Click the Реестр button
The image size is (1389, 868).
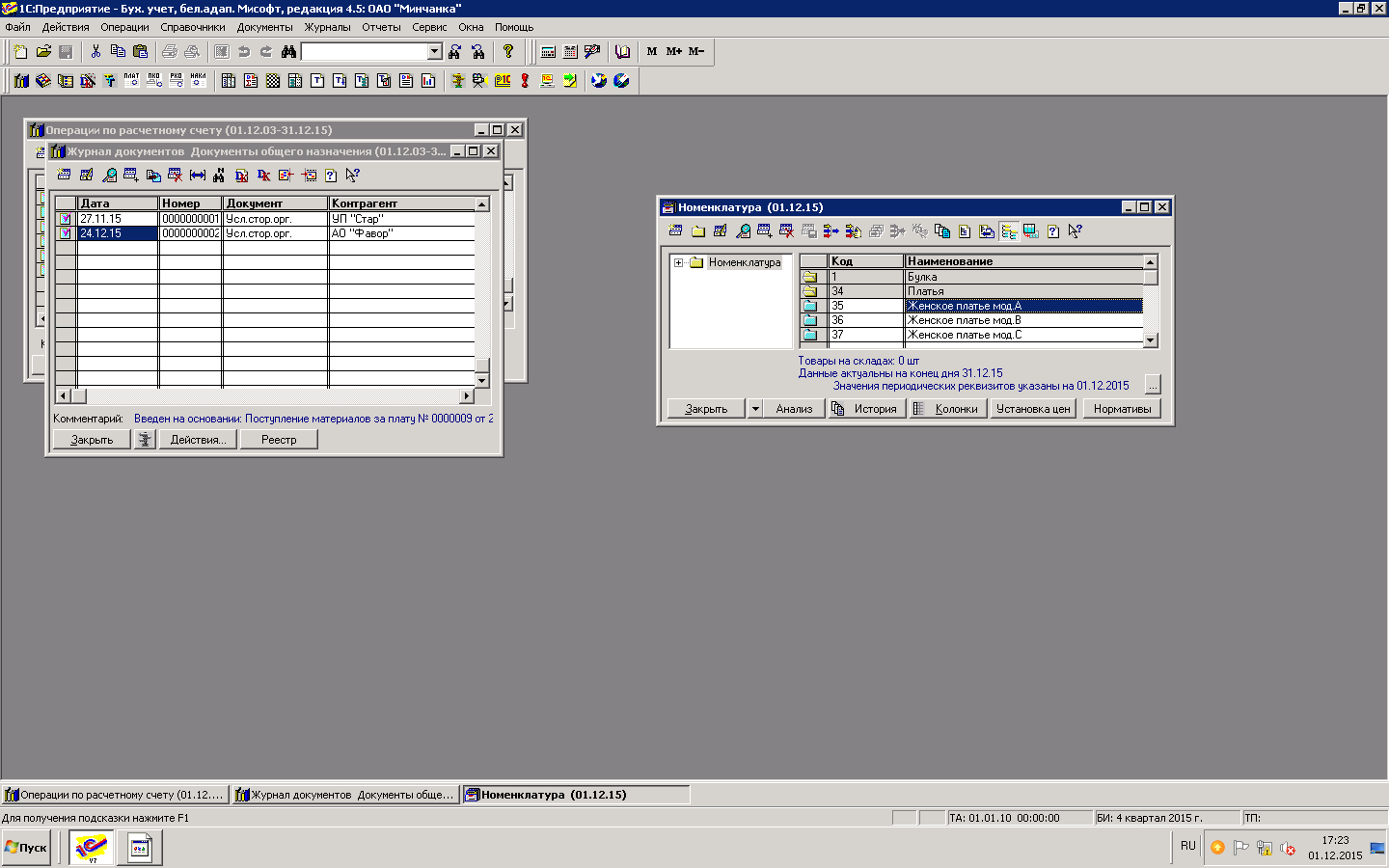coord(279,440)
